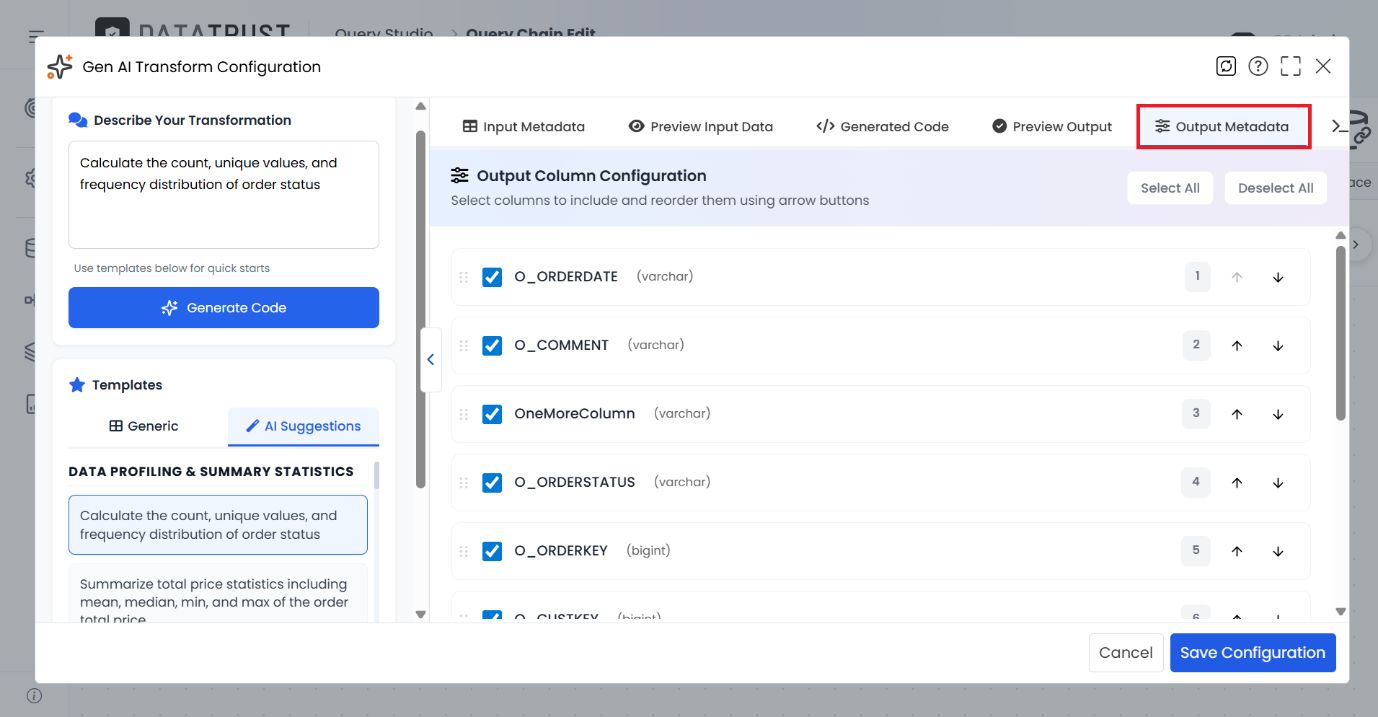Viewport: 1378px width, 717px height.
Task: Grab the O_ORDERSTATUS row drag handle
Action: point(463,482)
